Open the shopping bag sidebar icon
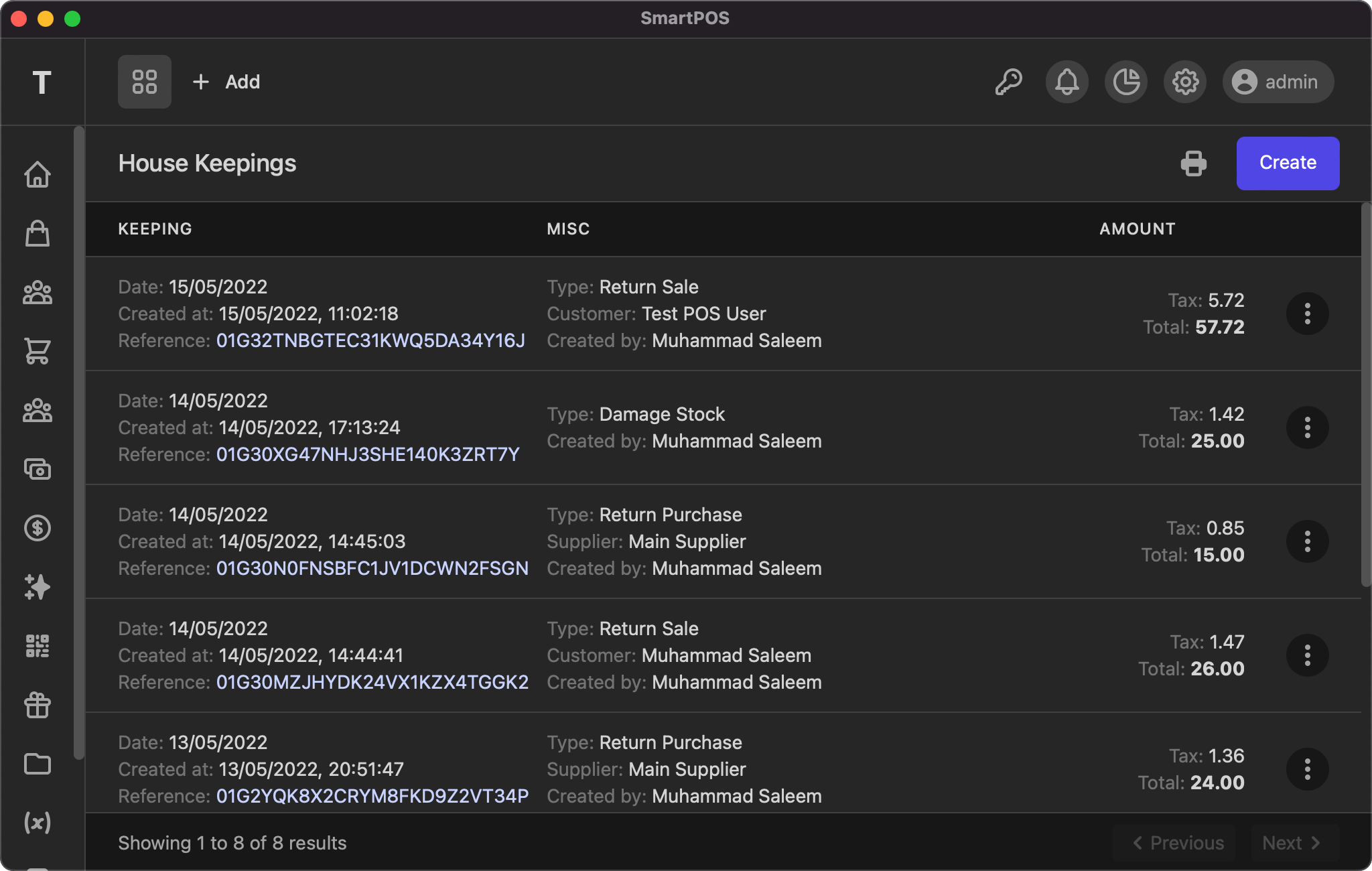The height and width of the screenshot is (871, 1372). (x=38, y=233)
